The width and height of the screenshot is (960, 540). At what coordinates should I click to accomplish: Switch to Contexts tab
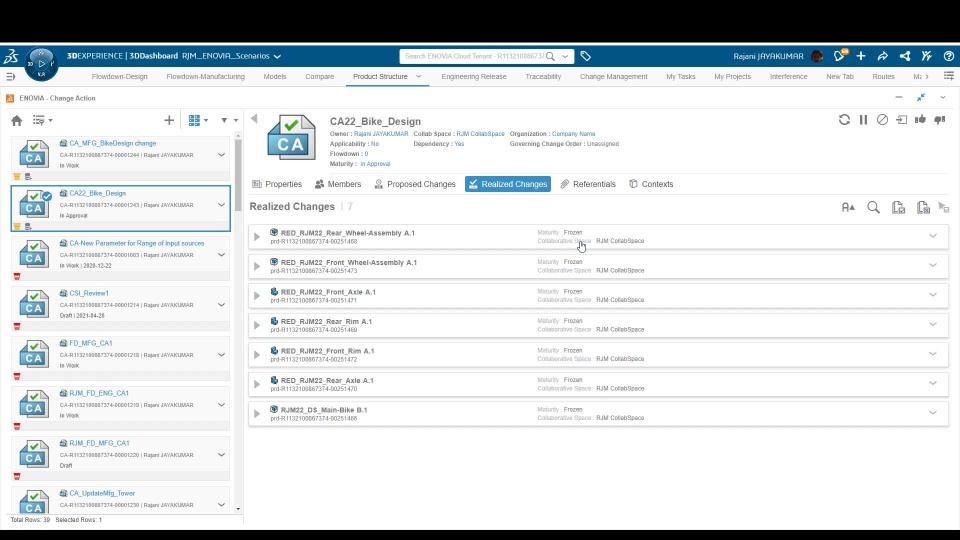tap(651, 184)
